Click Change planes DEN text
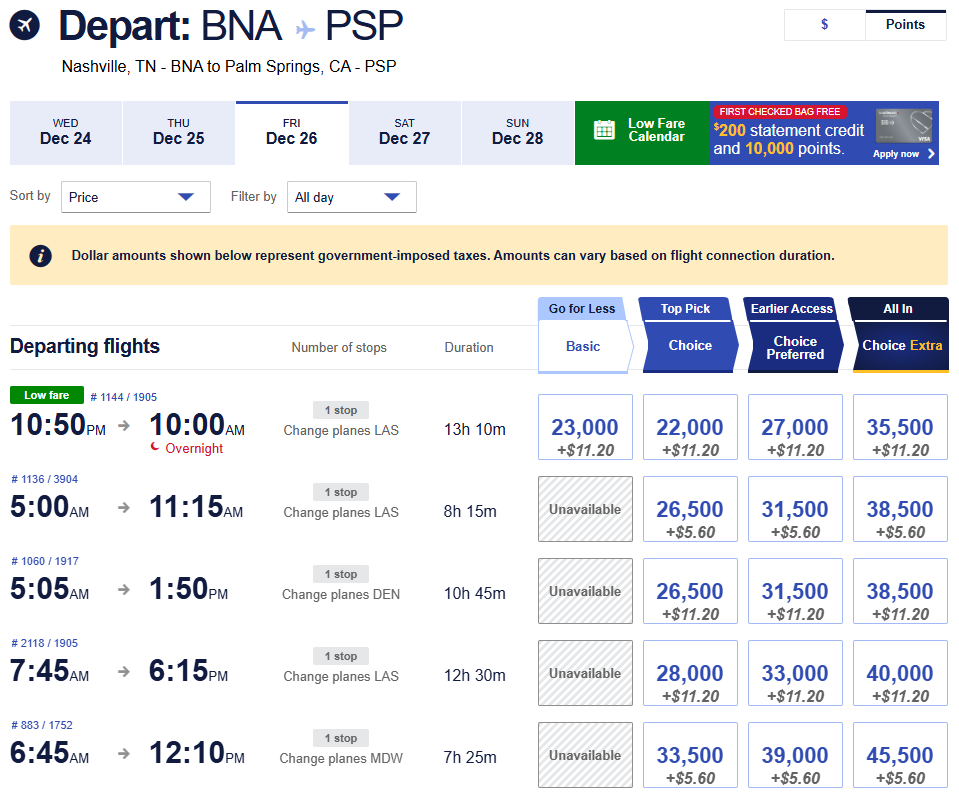 tap(341, 594)
